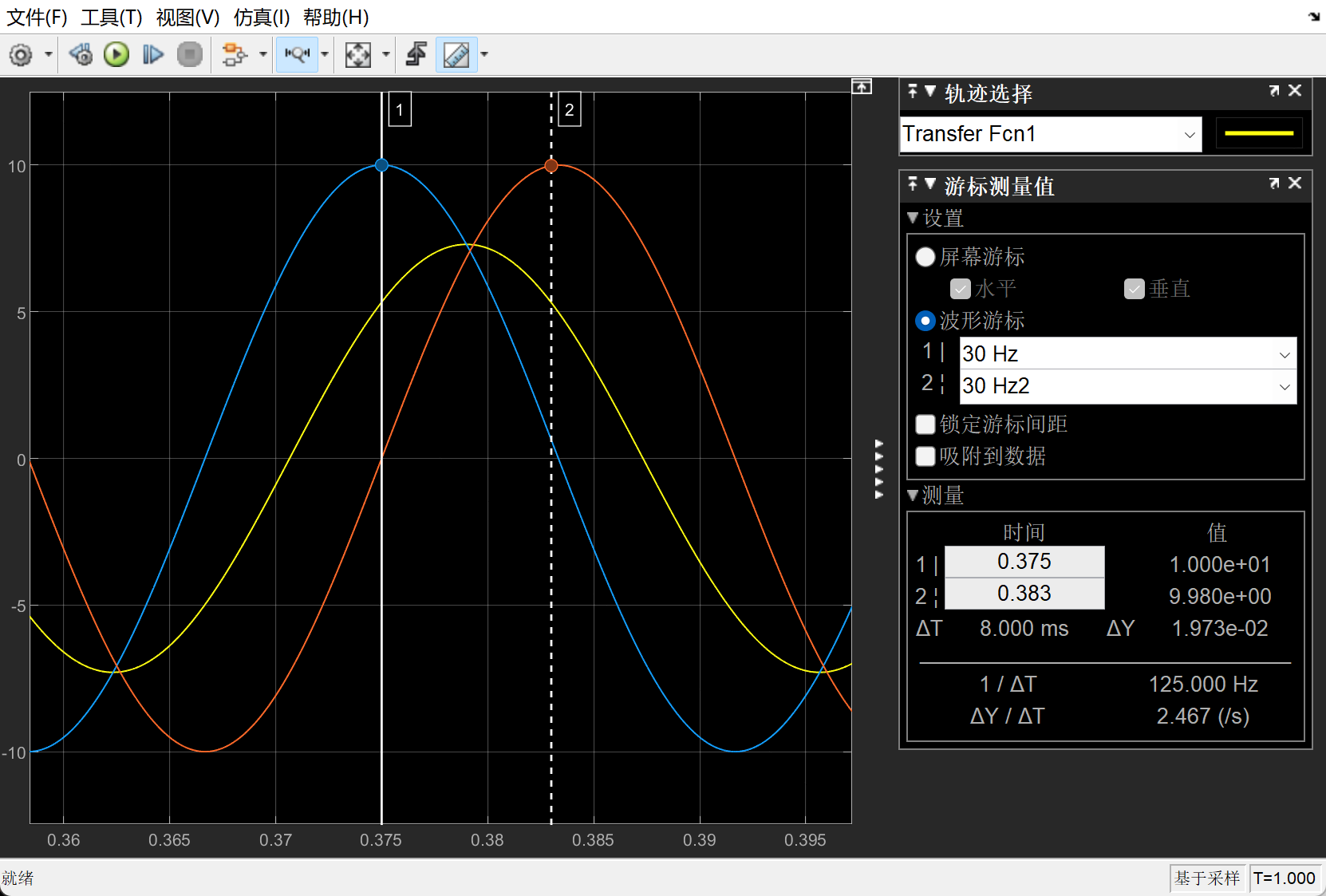
Task: Hide the side panels using the arrow strip
Action: tap(879, 469)
